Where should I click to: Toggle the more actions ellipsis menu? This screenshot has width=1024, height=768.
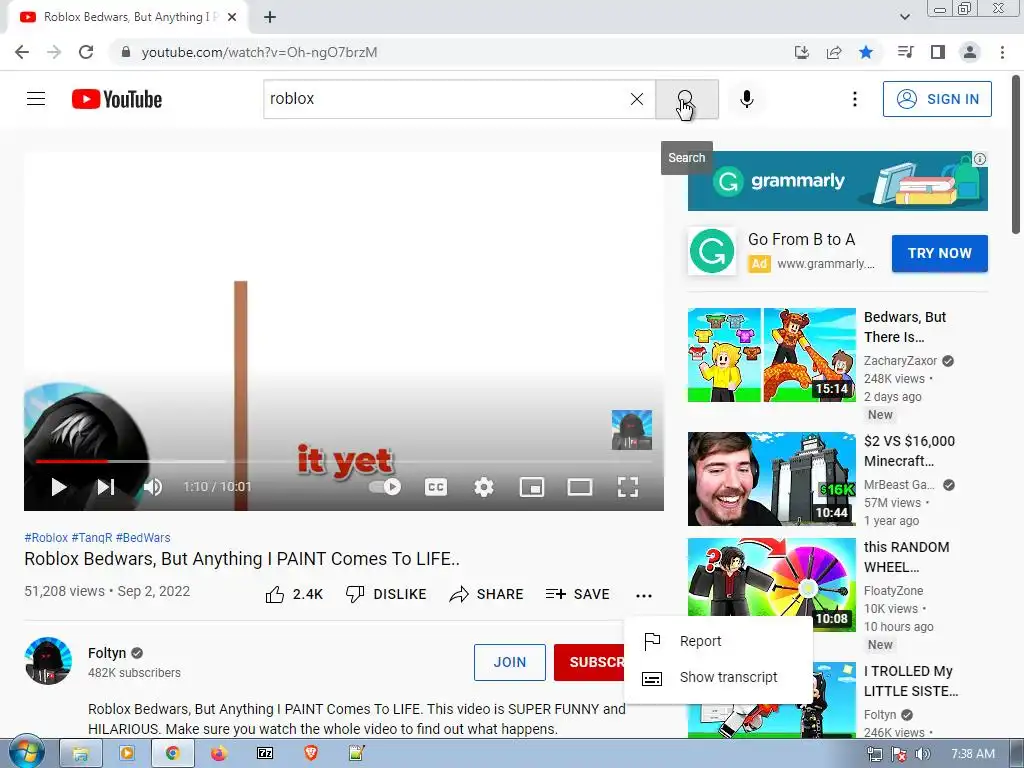coord(644,595)
